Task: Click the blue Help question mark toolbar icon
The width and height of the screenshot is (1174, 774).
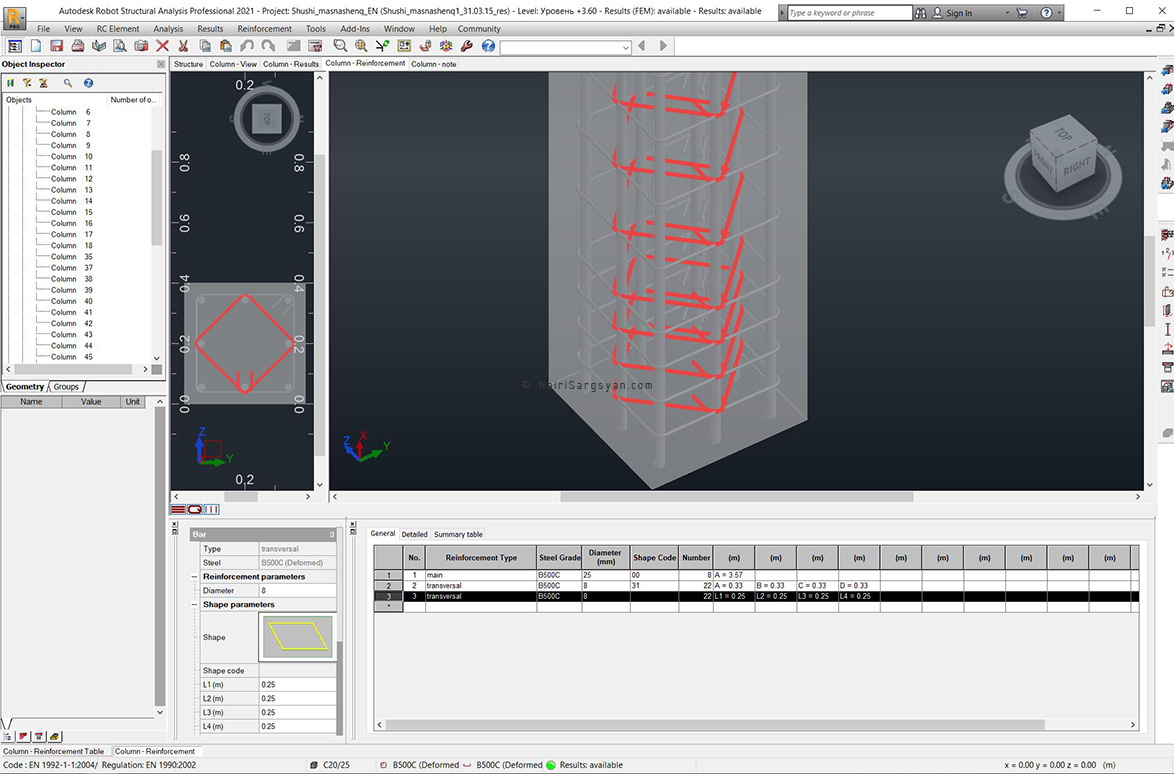Action: [x=488, y=46]
